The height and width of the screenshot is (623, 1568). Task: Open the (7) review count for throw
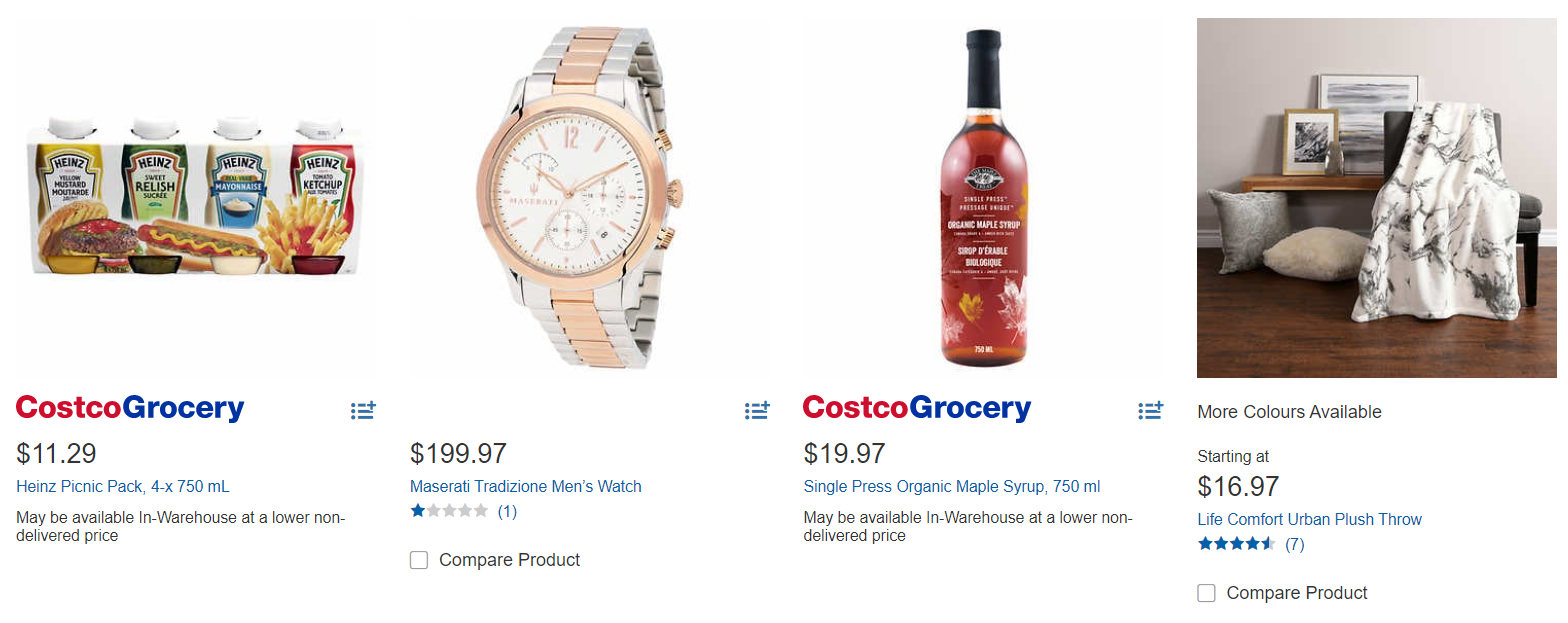1295,544
